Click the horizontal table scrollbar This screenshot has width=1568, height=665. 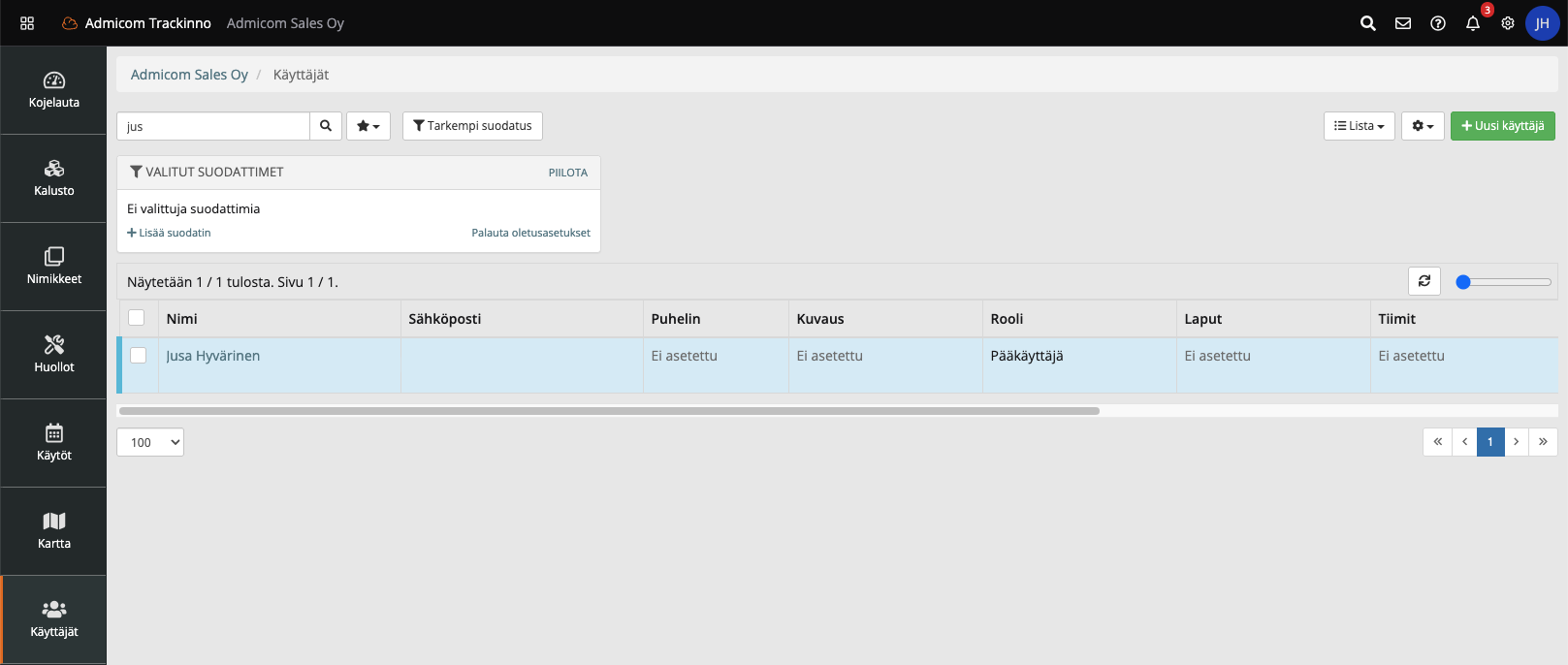609,411
